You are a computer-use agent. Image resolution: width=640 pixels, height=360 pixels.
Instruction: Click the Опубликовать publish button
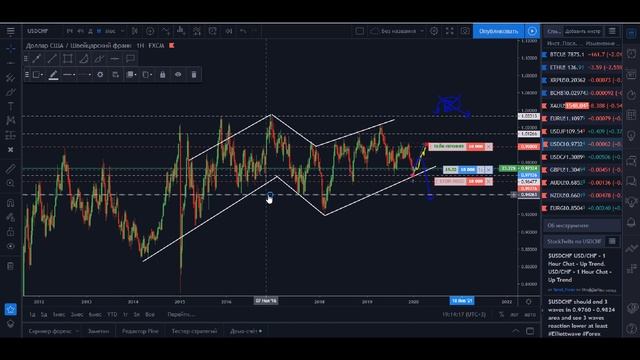pos(498,31)
